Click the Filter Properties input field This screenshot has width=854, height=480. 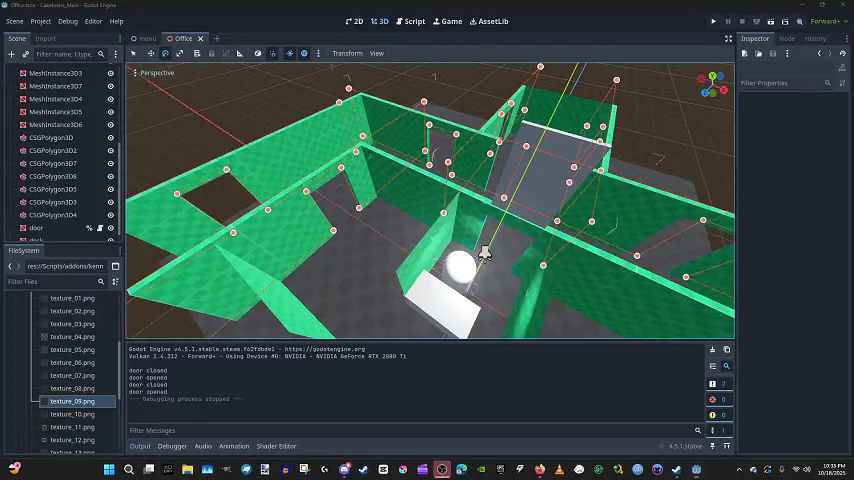coord(786,83)
